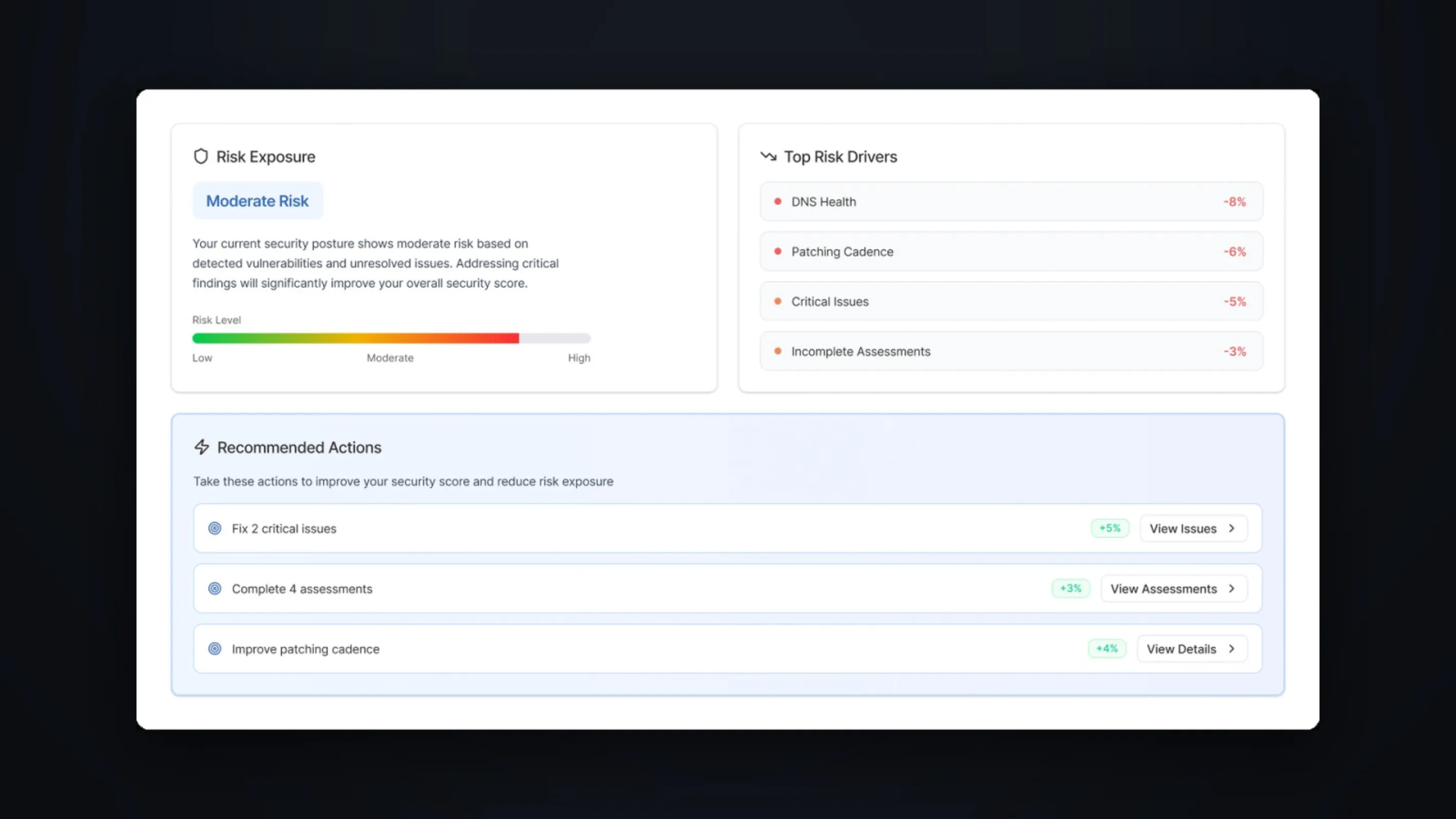Viewport: 1456px width, 819px height.
Task: Click the trending-down icon beside Top Risk Drivers
Action: [x=768, y=156]
